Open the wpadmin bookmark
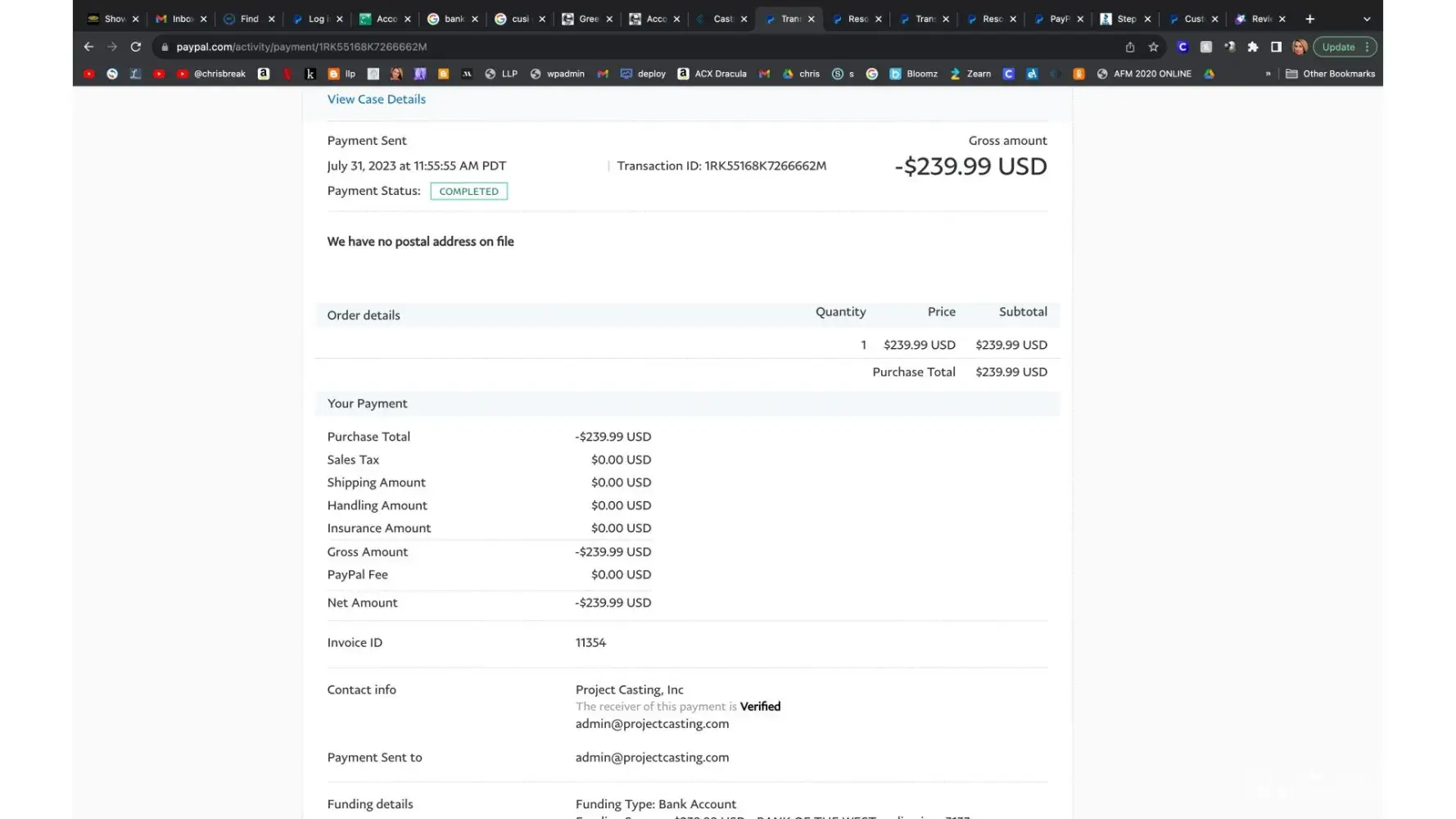 tap(558, 74)
